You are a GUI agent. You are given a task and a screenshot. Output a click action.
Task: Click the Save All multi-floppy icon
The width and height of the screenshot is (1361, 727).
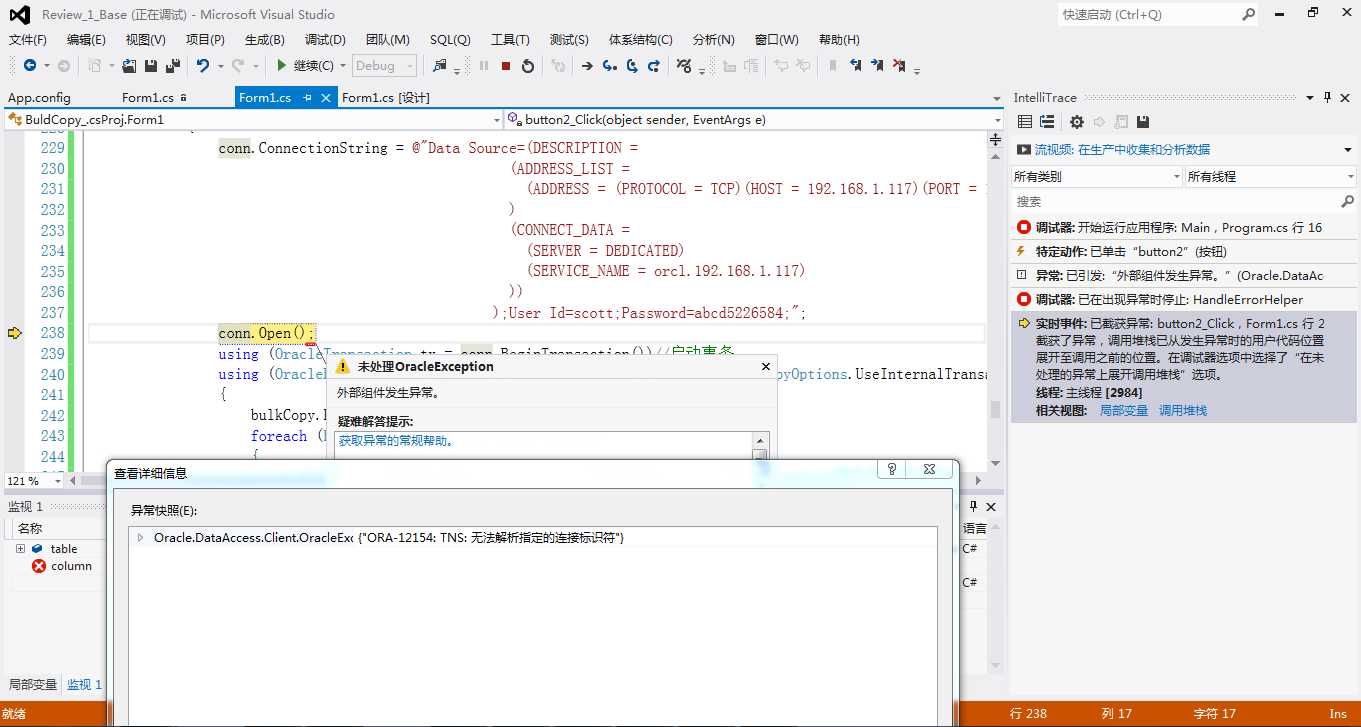click(x=172, y=66)
